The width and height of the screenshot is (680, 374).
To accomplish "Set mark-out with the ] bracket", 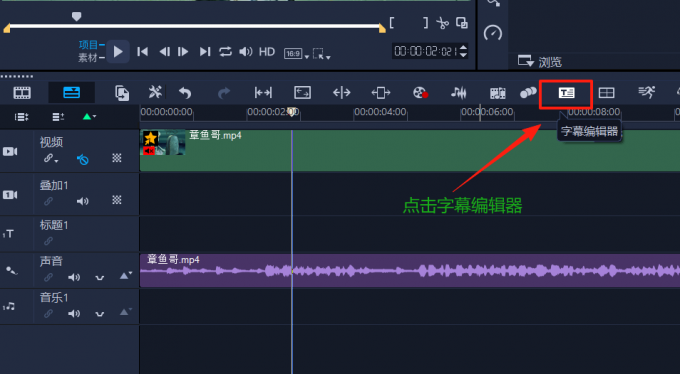I will 426,23.
